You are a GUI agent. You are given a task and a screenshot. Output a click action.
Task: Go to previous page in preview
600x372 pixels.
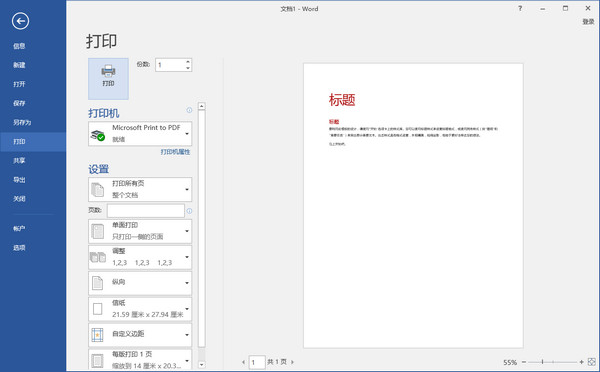(x=243, y=362)
